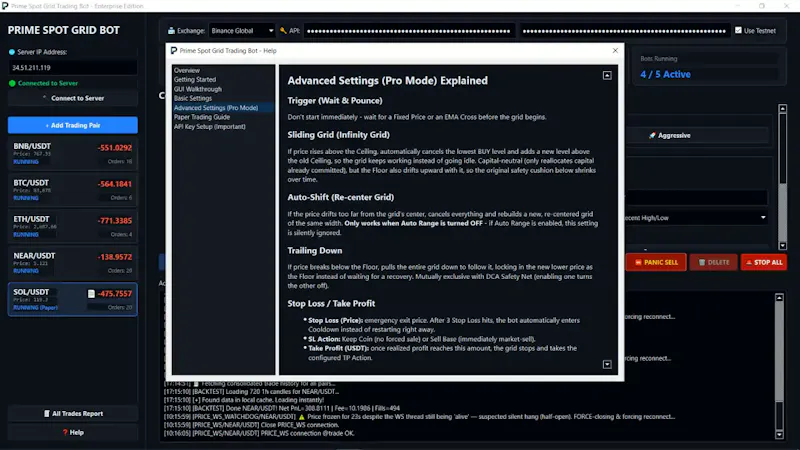Click the paper document icon on SOL/USDT
800x450 pixels.
[91, 293]
